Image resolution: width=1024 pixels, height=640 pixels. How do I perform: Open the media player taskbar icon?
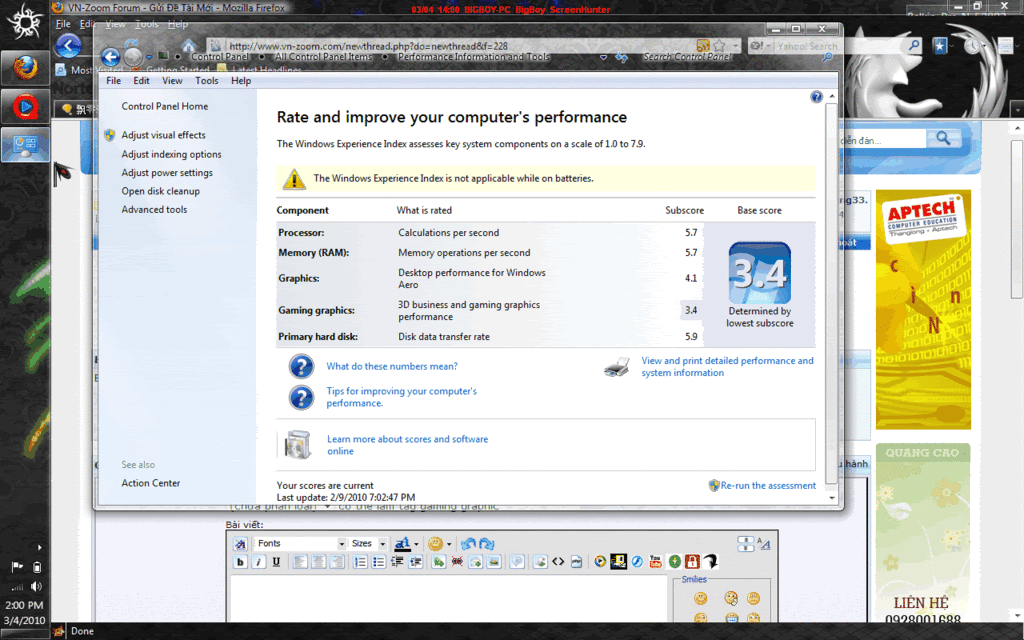25,106
